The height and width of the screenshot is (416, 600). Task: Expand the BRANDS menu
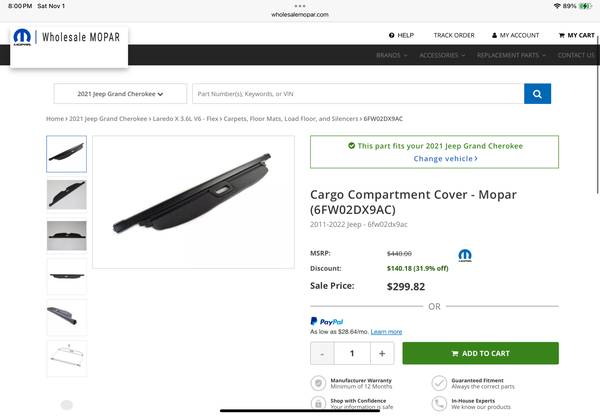[x=392, y=55]
